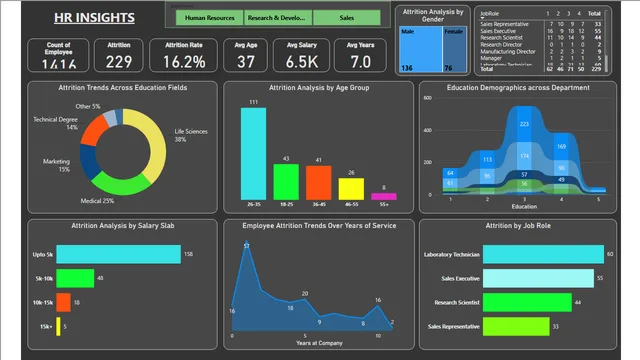This screenshot has width=640, height=360.
Task: Select the Male tile in gender treemap
Action: pos(420,49)
